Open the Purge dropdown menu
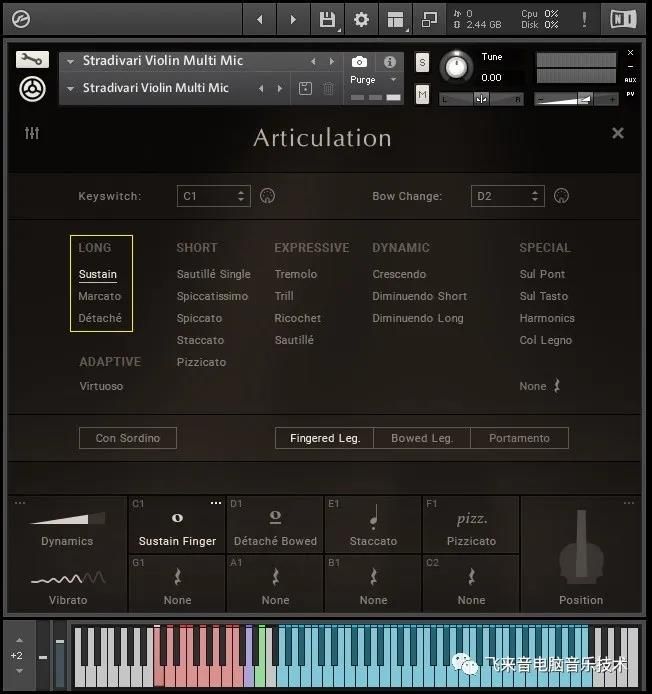 pyautogui.click(x=373, y=80)
